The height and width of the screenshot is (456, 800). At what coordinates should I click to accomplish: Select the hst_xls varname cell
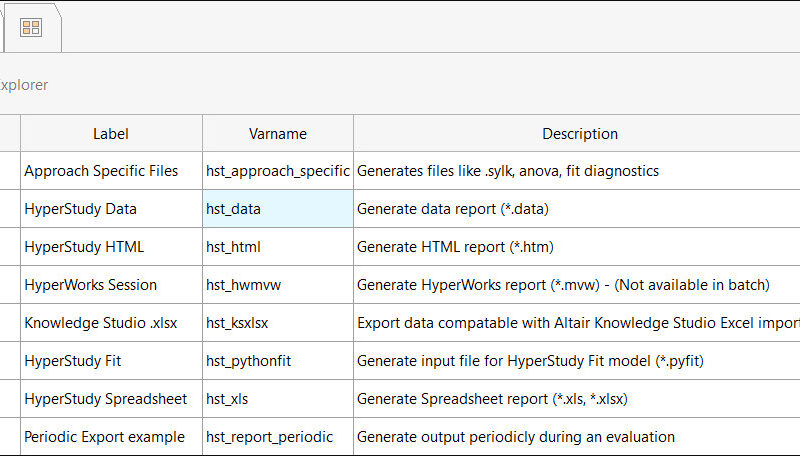coord(278,399)
